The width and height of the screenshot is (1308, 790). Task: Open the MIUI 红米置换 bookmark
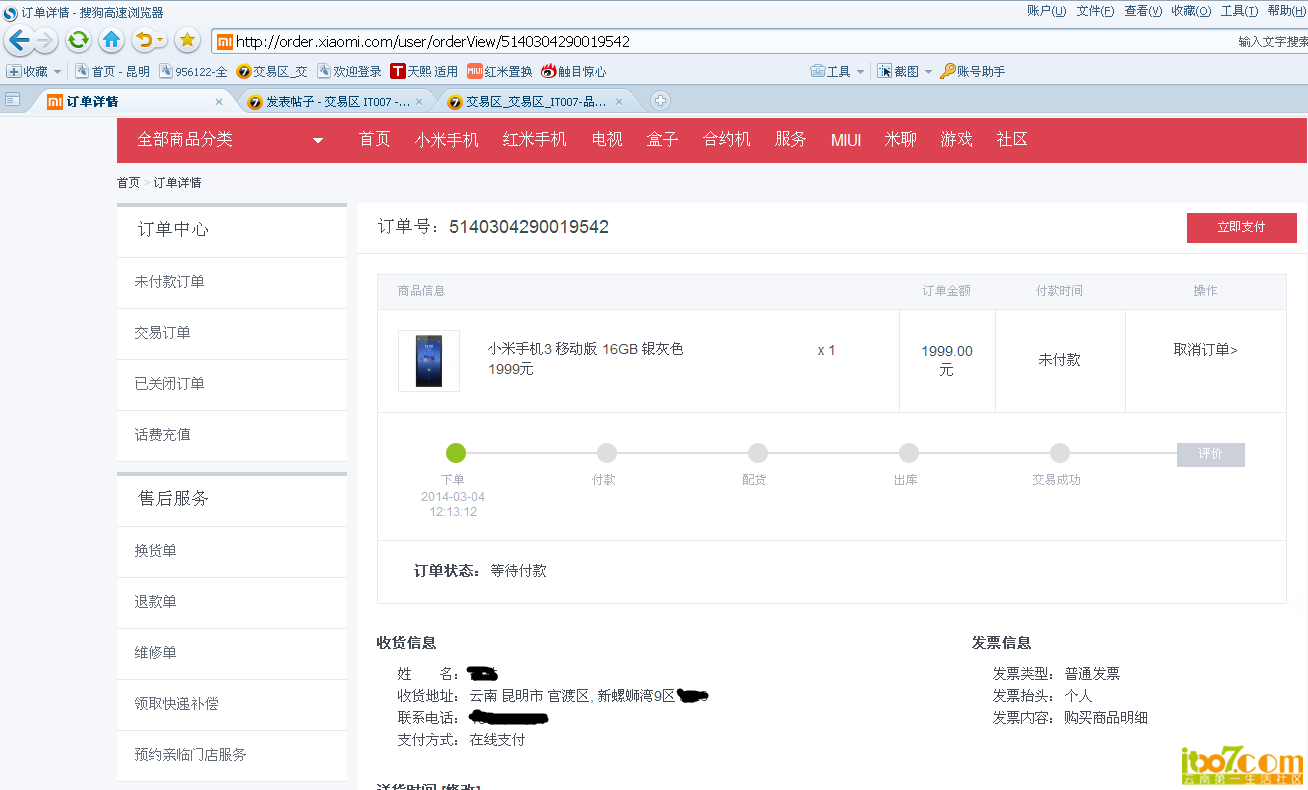coord(499,72)
